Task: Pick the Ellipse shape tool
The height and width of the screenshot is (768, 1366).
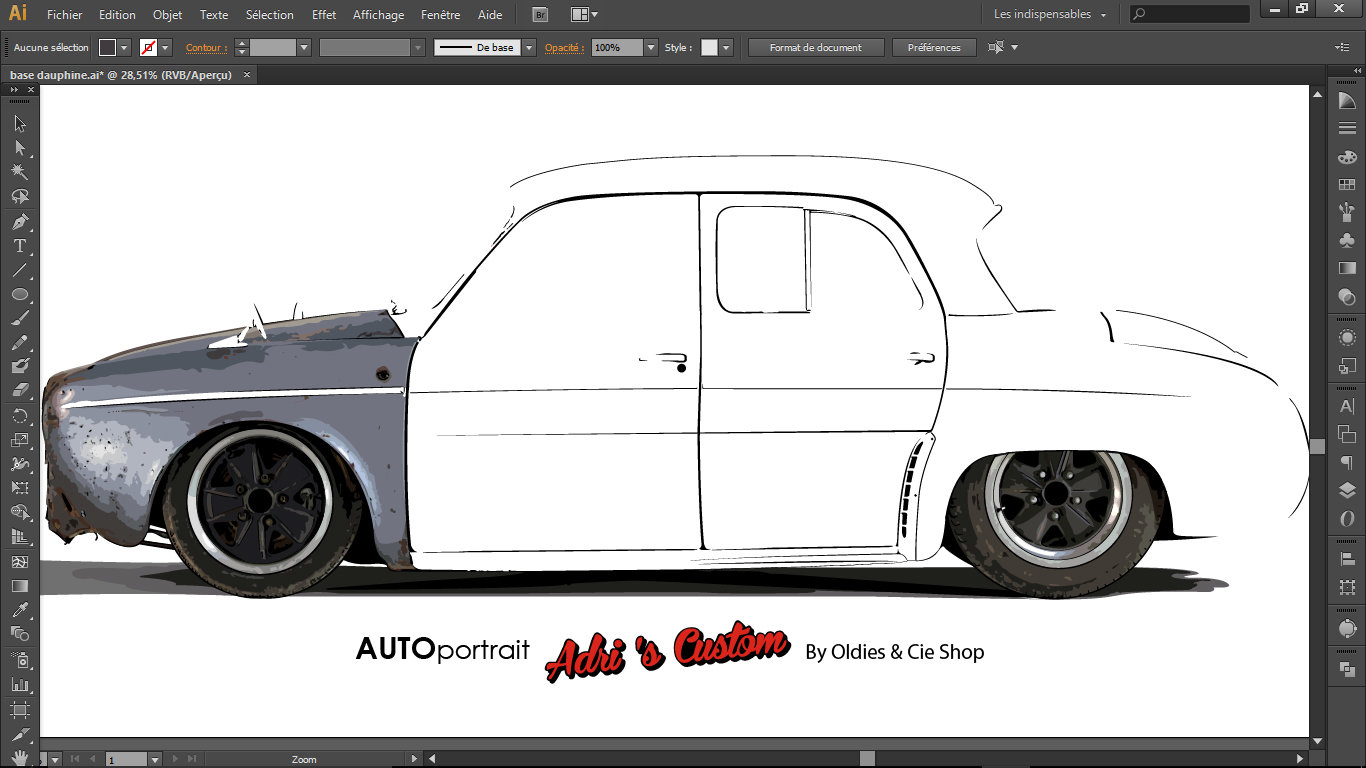Action: (19, 294)
